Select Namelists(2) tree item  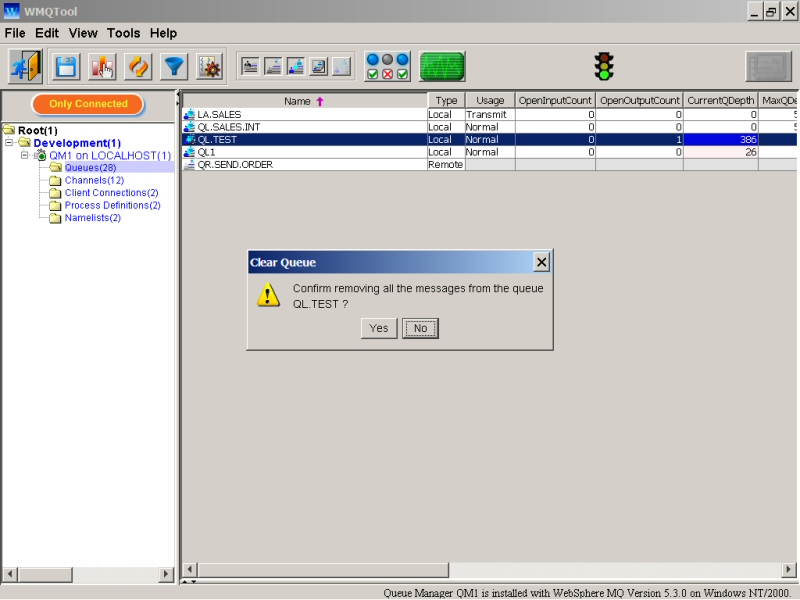tap(92, 218)
